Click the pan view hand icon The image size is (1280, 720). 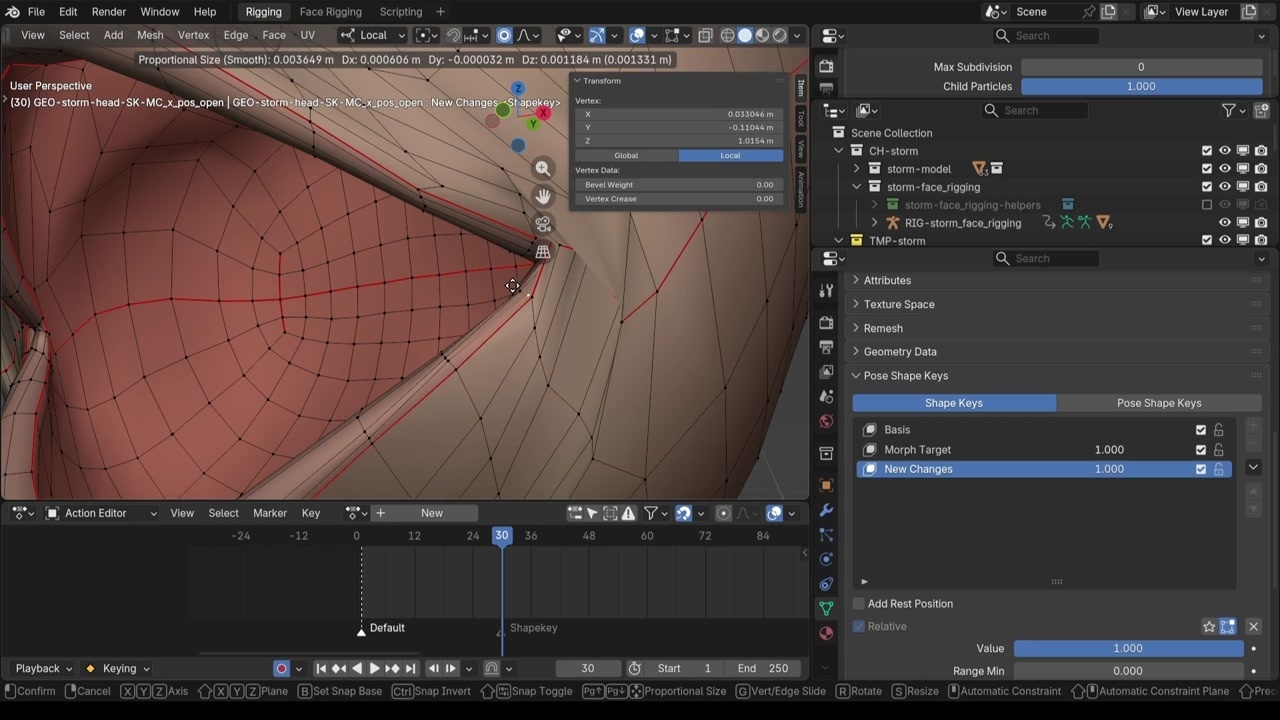click(x=543, y=197)
